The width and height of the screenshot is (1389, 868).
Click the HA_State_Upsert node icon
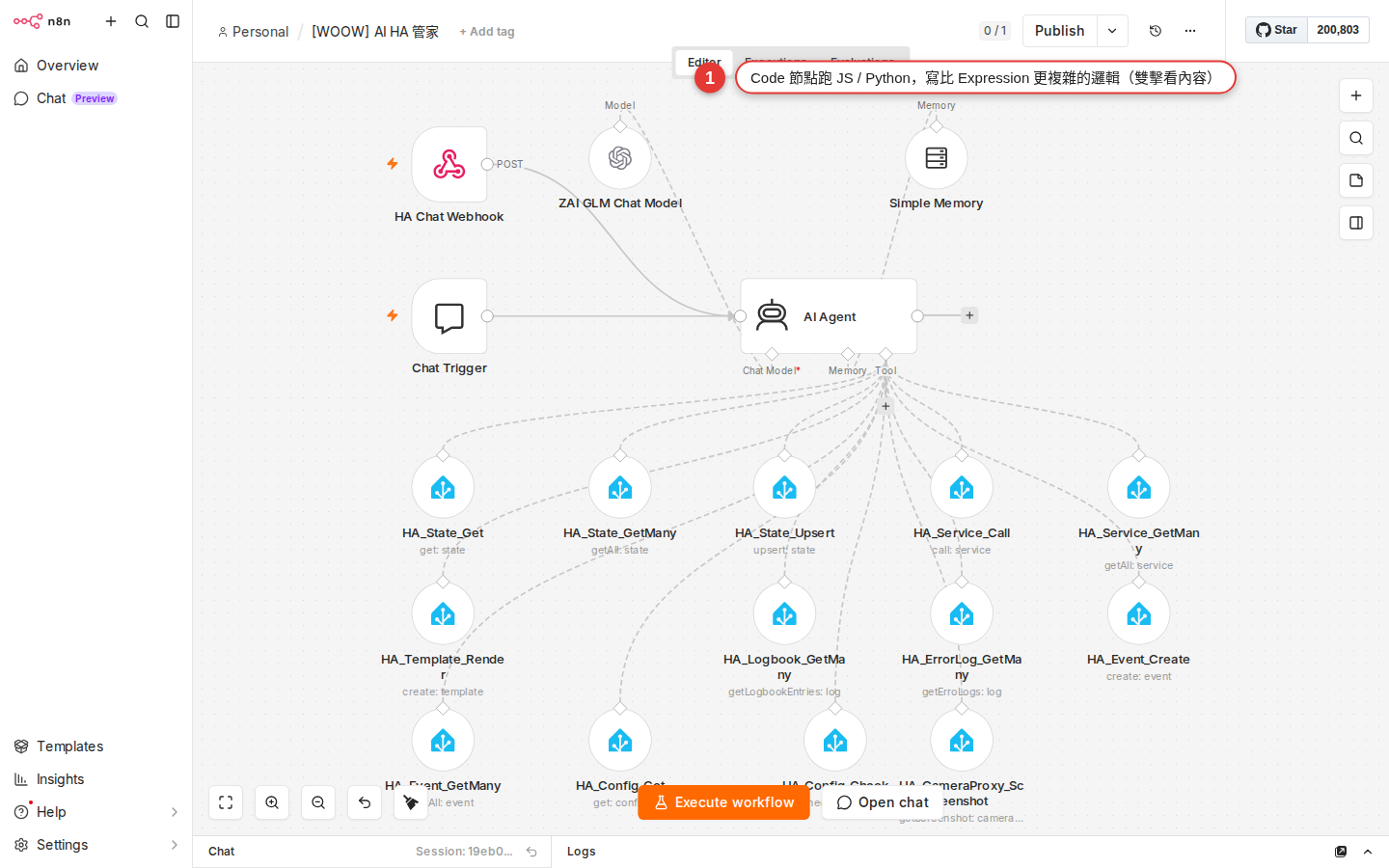(784, 488)
